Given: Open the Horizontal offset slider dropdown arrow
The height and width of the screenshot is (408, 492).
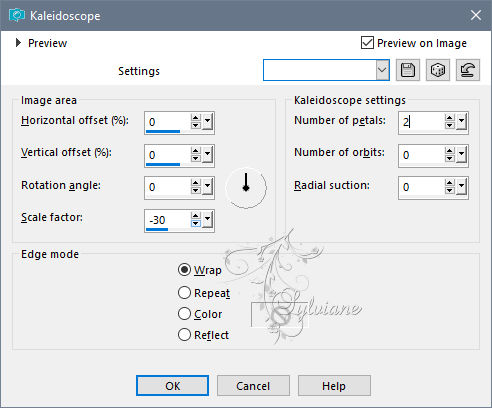Looking at the screenshot, I should [x=208, y=121].
